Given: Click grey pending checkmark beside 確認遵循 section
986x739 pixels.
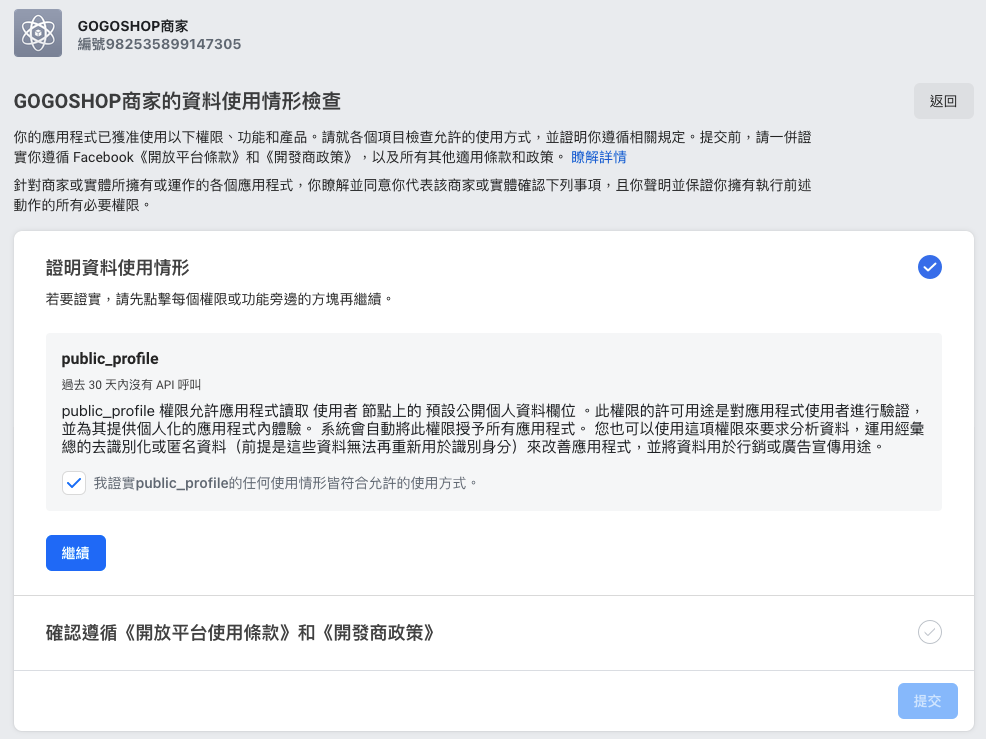Looking at the screenshot, I should (929, 632).
